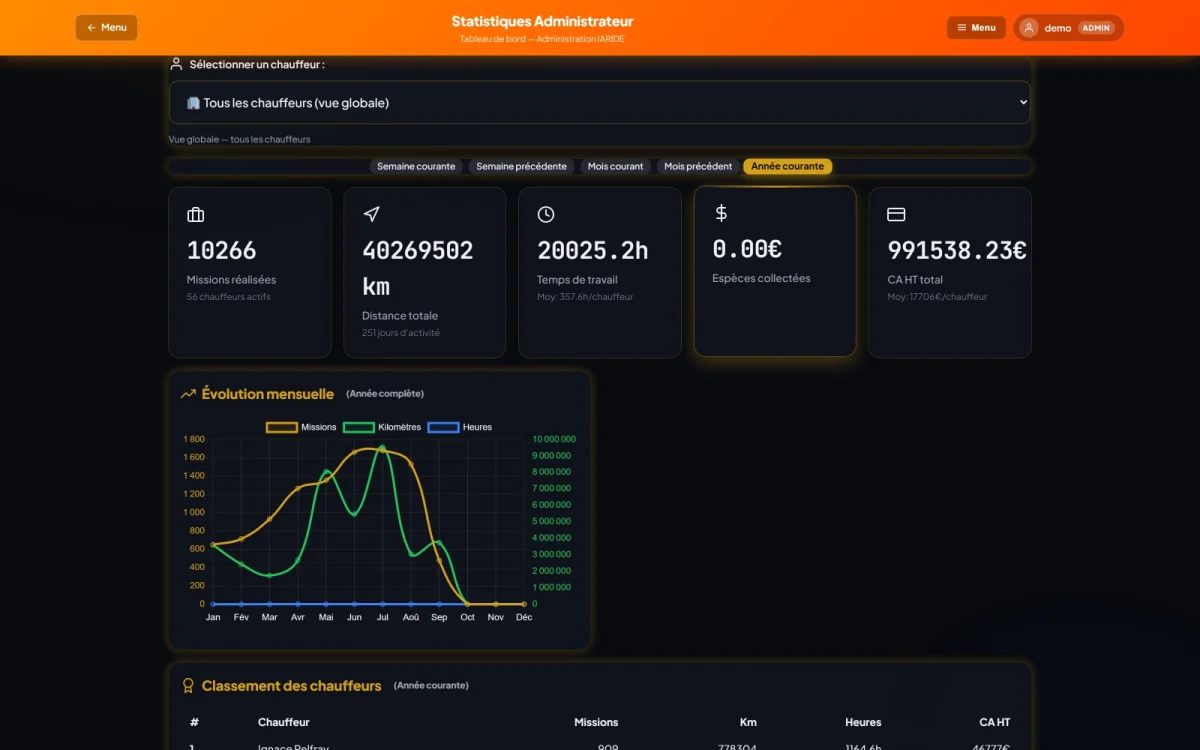1200x750 pixels.
Task: Click the Moy: 357.6h/chauffeur text
Action: click(x=585, y=297)
